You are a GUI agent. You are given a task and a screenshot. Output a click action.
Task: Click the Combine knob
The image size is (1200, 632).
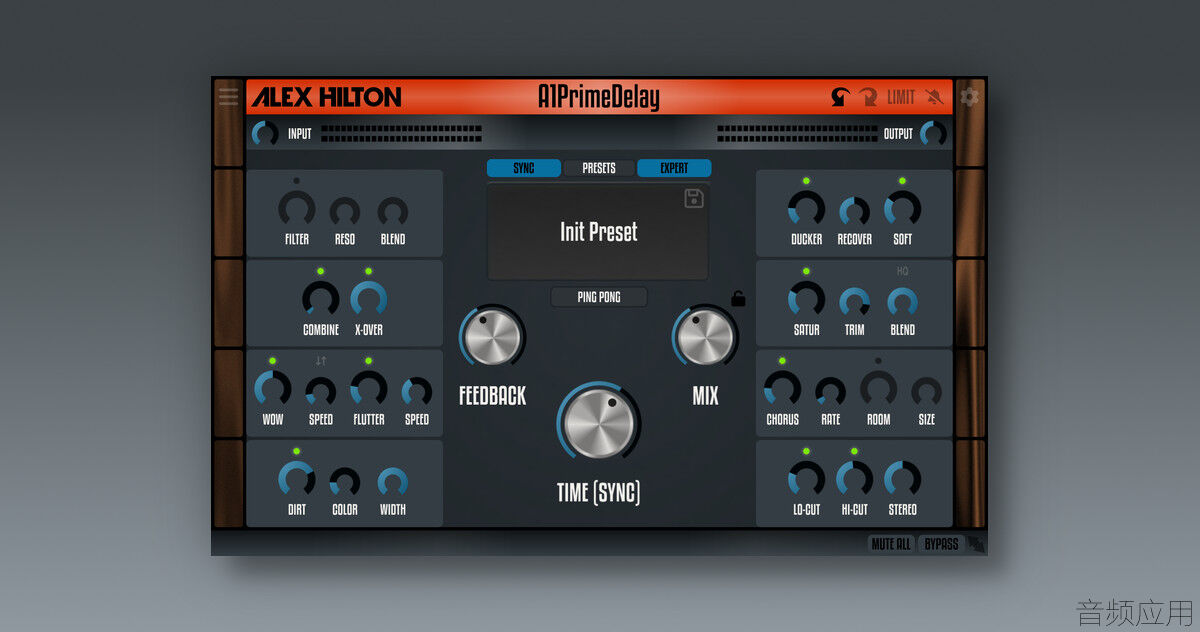point(320,300)
